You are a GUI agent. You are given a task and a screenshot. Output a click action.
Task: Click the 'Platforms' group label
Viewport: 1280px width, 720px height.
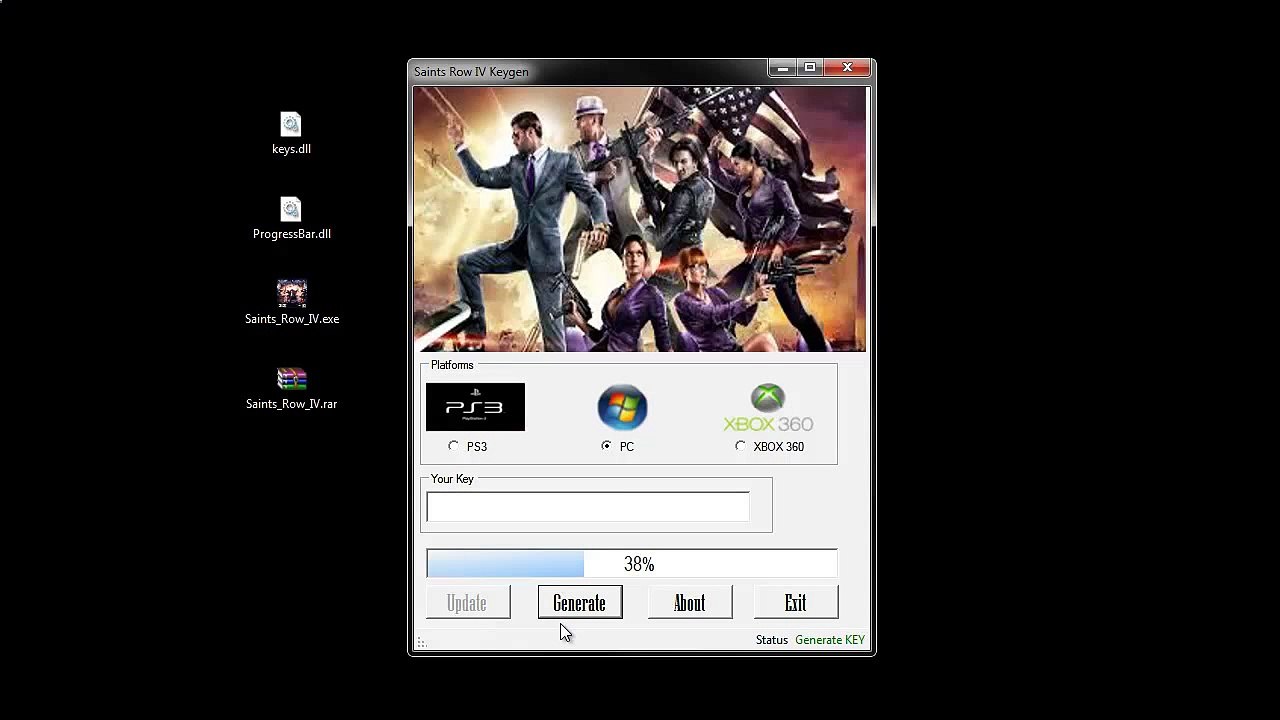[x=452, y=365]
